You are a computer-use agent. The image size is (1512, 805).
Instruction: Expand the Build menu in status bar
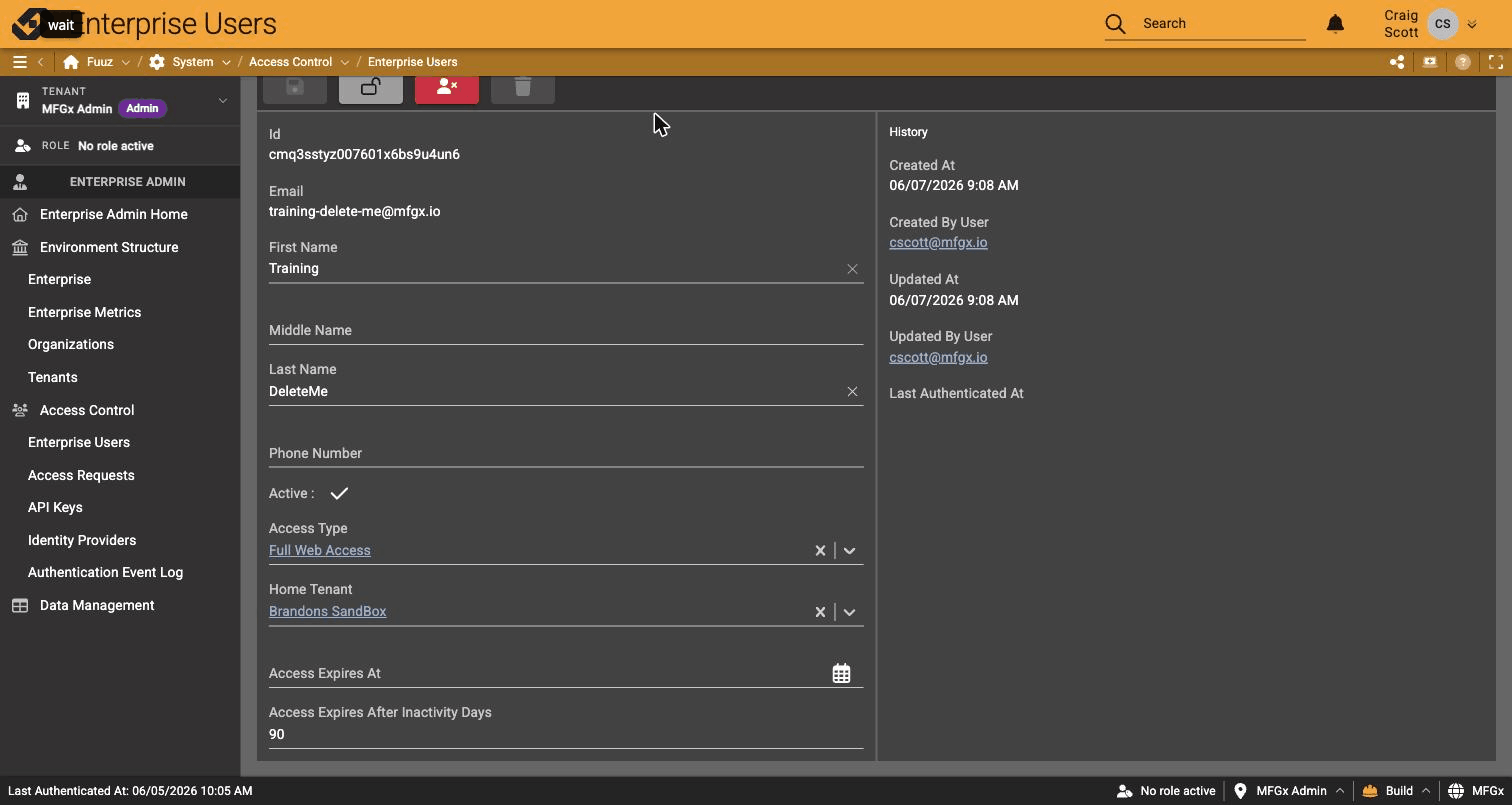(x=1426, y=791)
